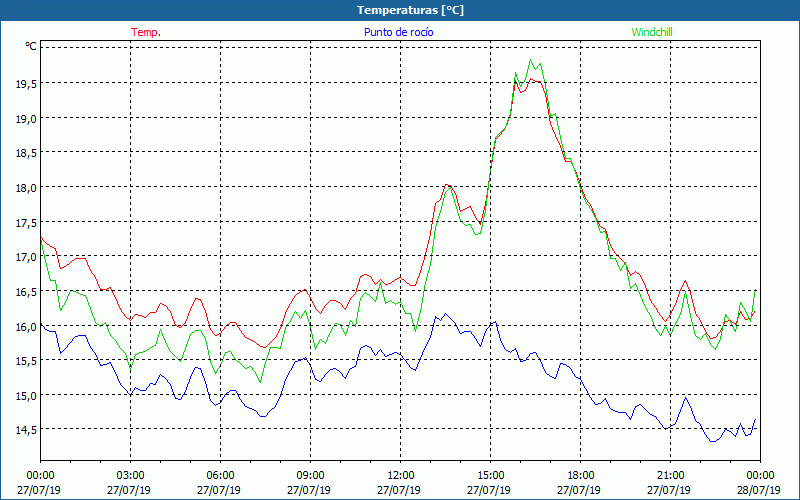Click the 28/07/19 date label
Screen dimensions: 800x500
point(759,490)
